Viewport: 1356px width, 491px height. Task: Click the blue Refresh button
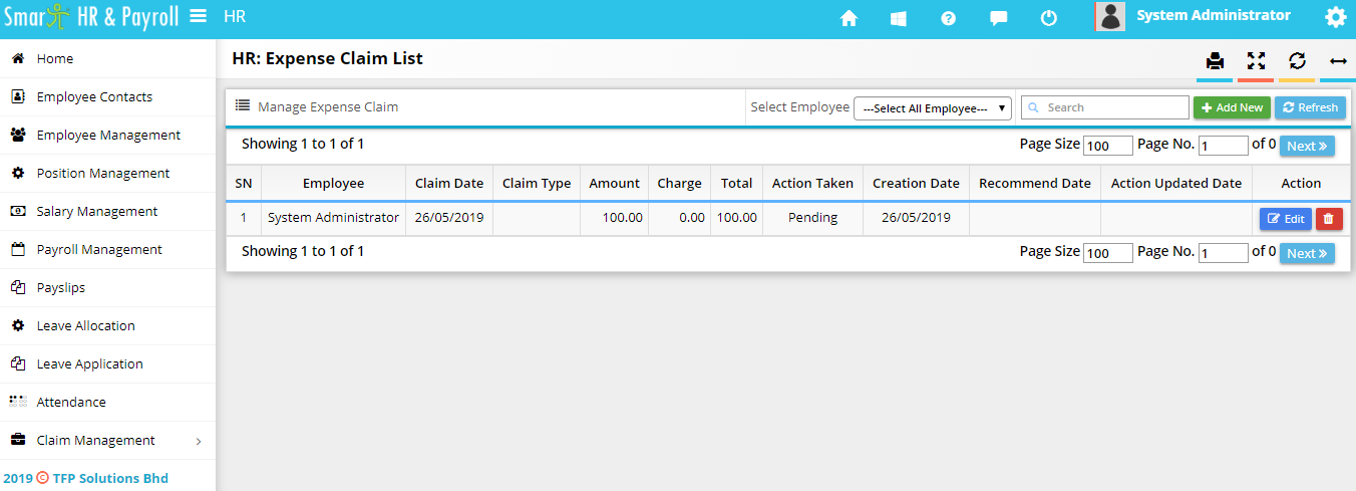click(1310, 108)
